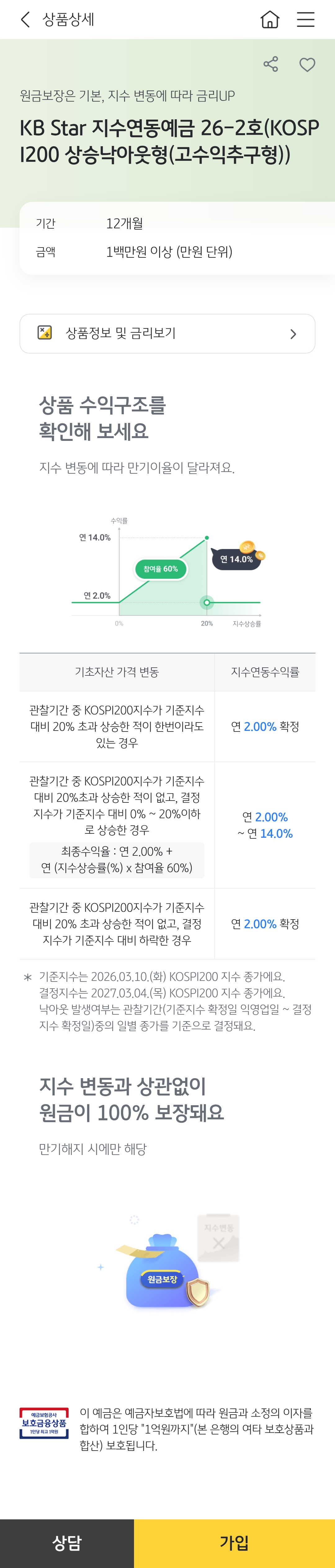
Task: Select the 기초자산 가격 변동 column header
Action: tap(116, 672)
